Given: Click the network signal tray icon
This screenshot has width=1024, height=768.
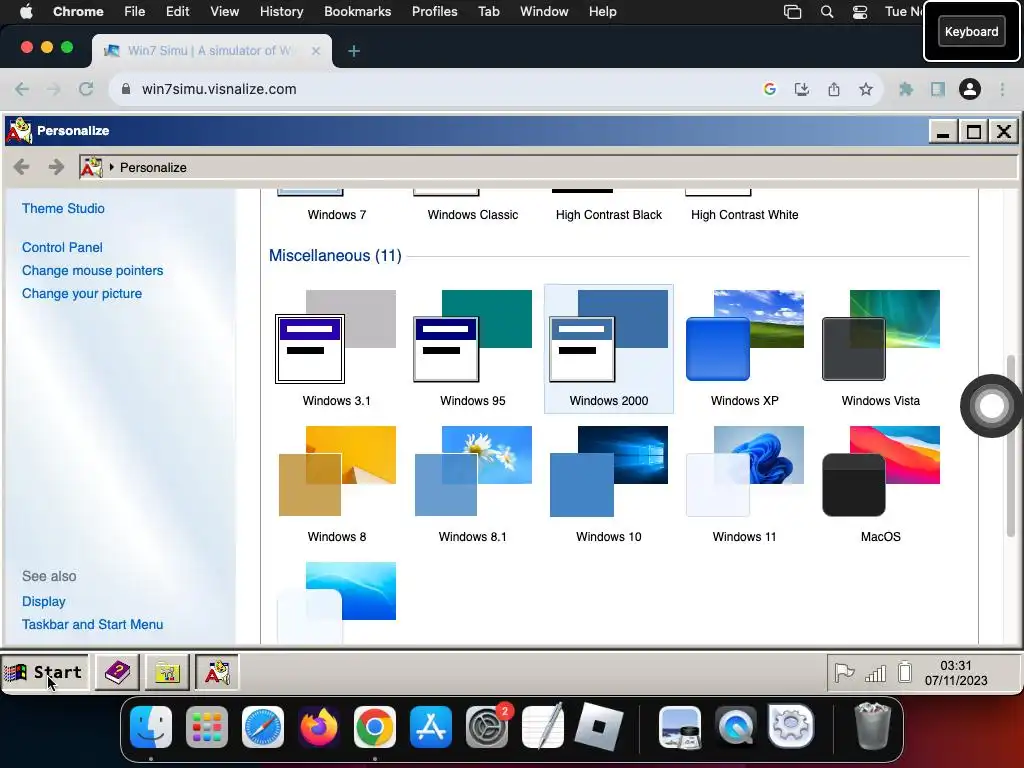Looking at the screenshot, I should pos(875,673).
